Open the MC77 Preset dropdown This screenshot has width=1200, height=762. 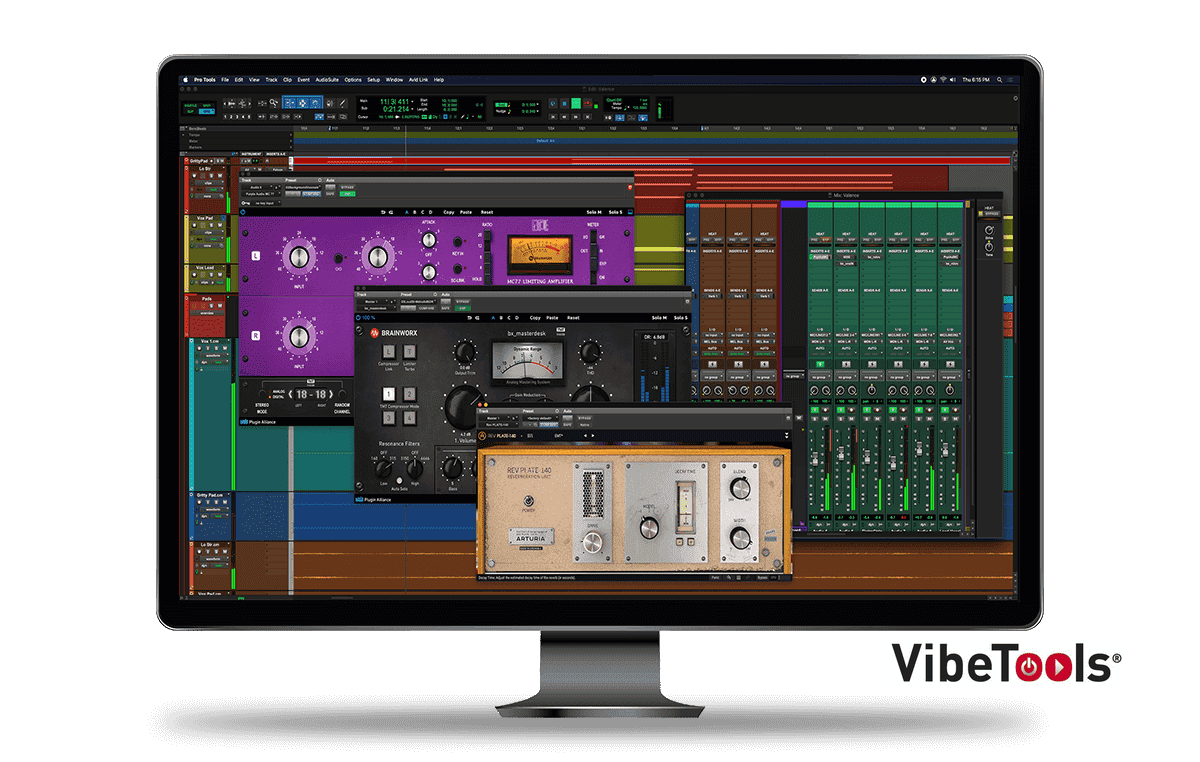tap(303, 186)
